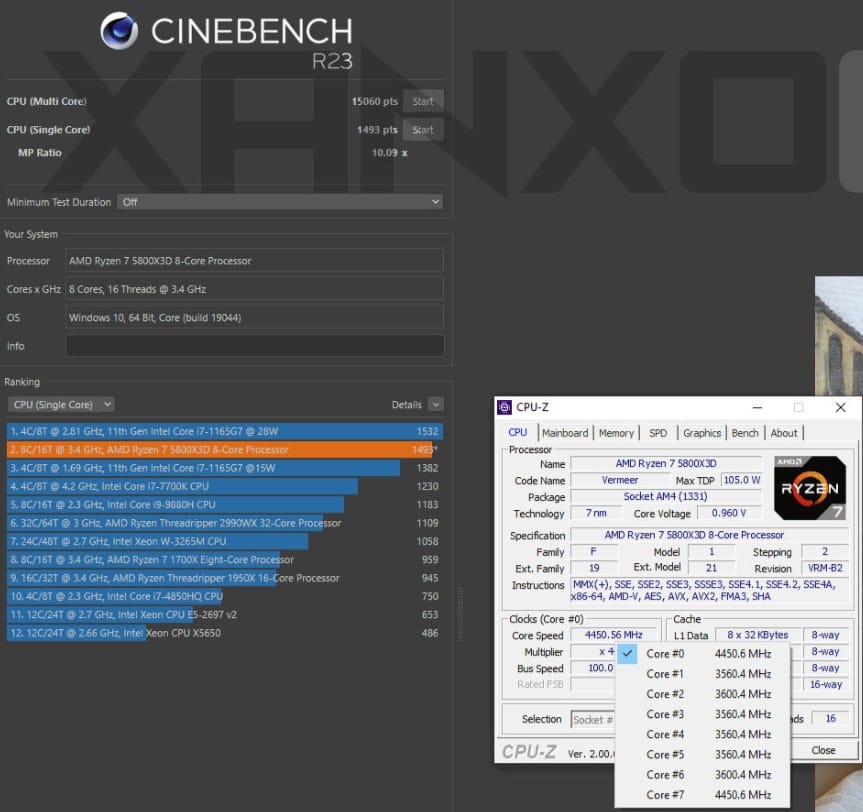The image size is (863, 812).
Task: Switch to the Bench tab in CPU-Z
Action: click(x=744, y=433)
